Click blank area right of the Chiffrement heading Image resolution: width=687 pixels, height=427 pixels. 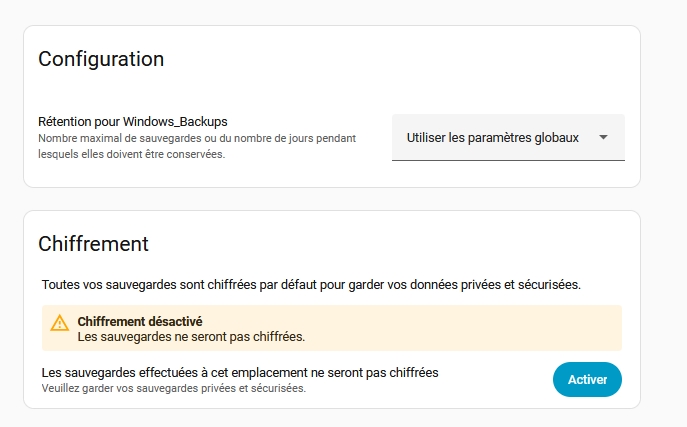400,244
